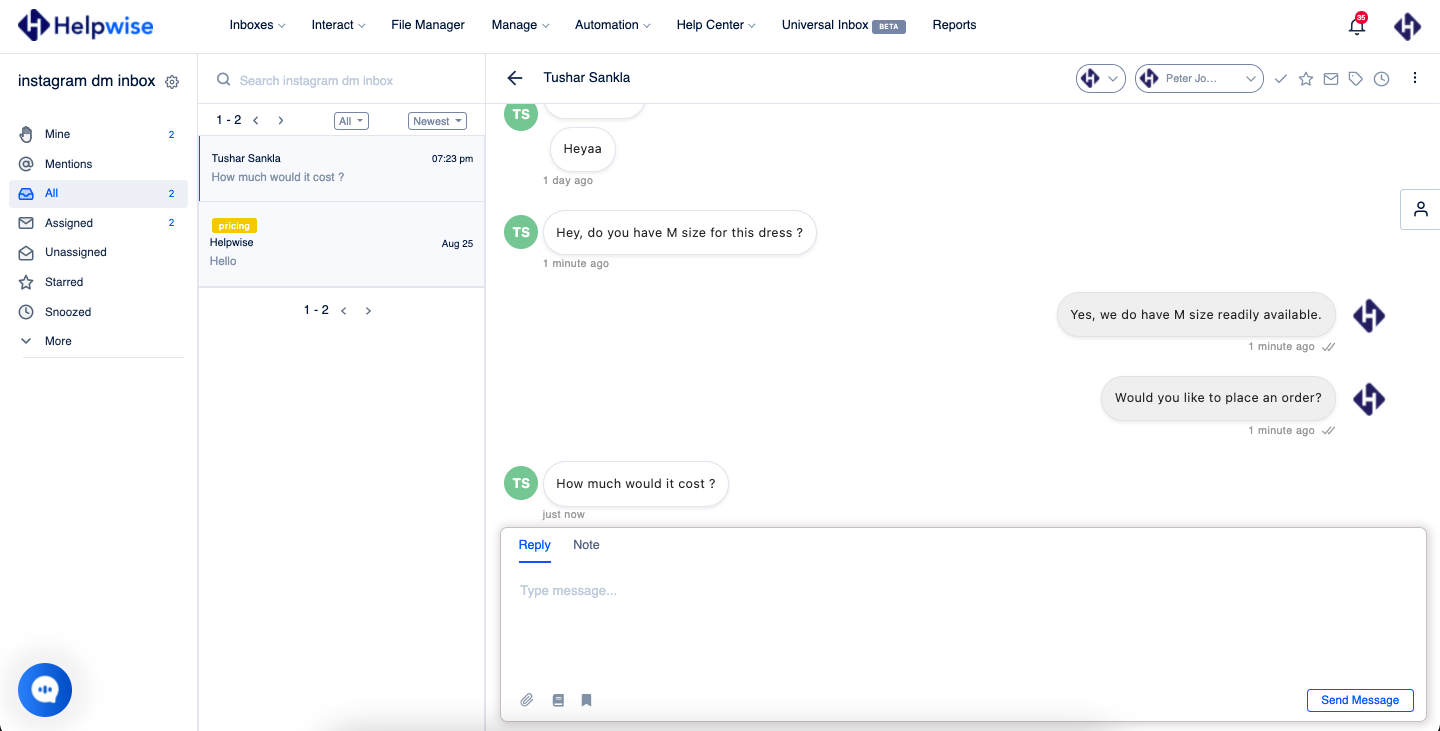Open contact details panel on right edge

tap(1420, 209)
